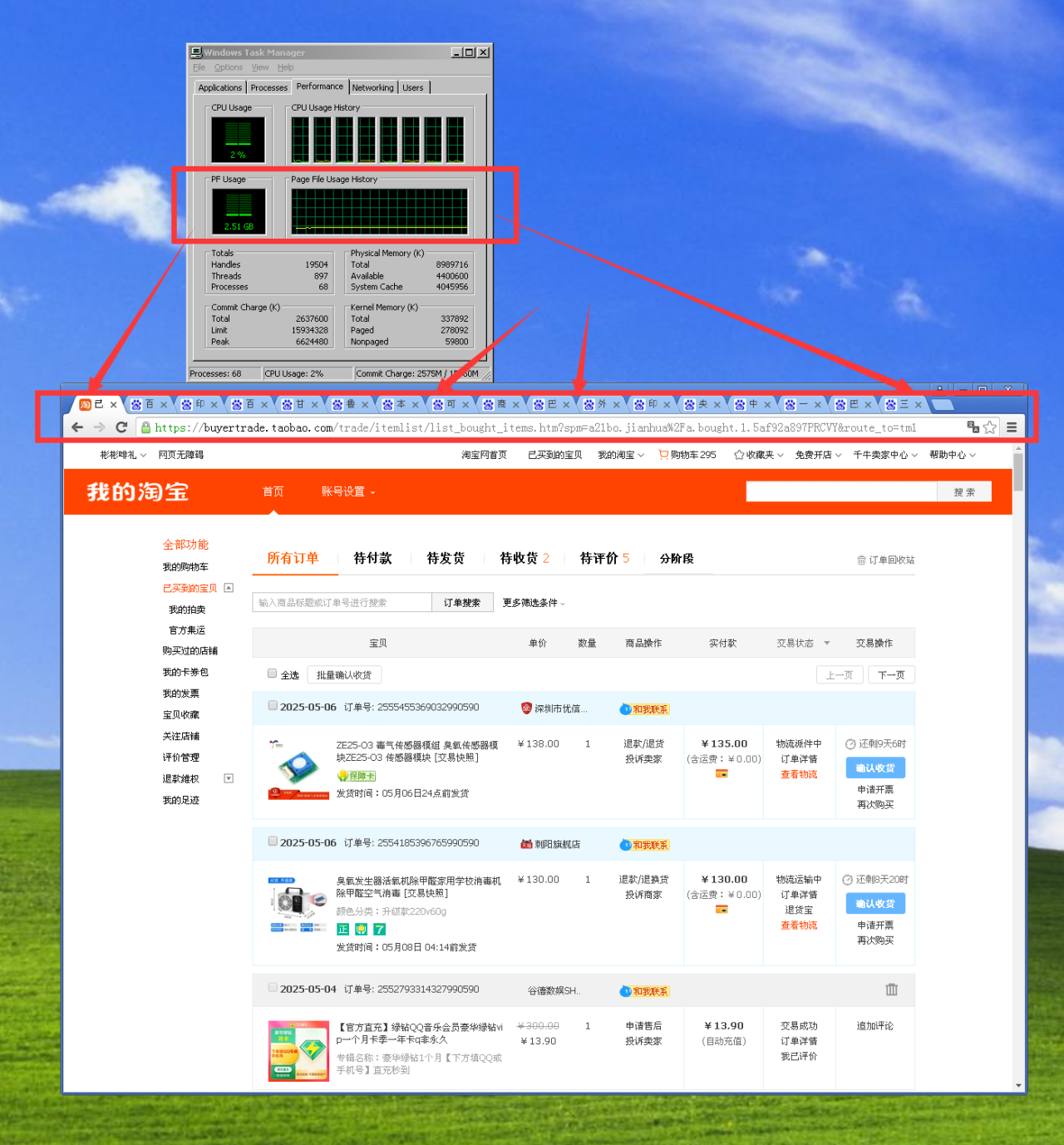1064x1145 pixels.
Task: Click the 保障卡 badge on ZE25-O3 item
Action: click(357, 776)
